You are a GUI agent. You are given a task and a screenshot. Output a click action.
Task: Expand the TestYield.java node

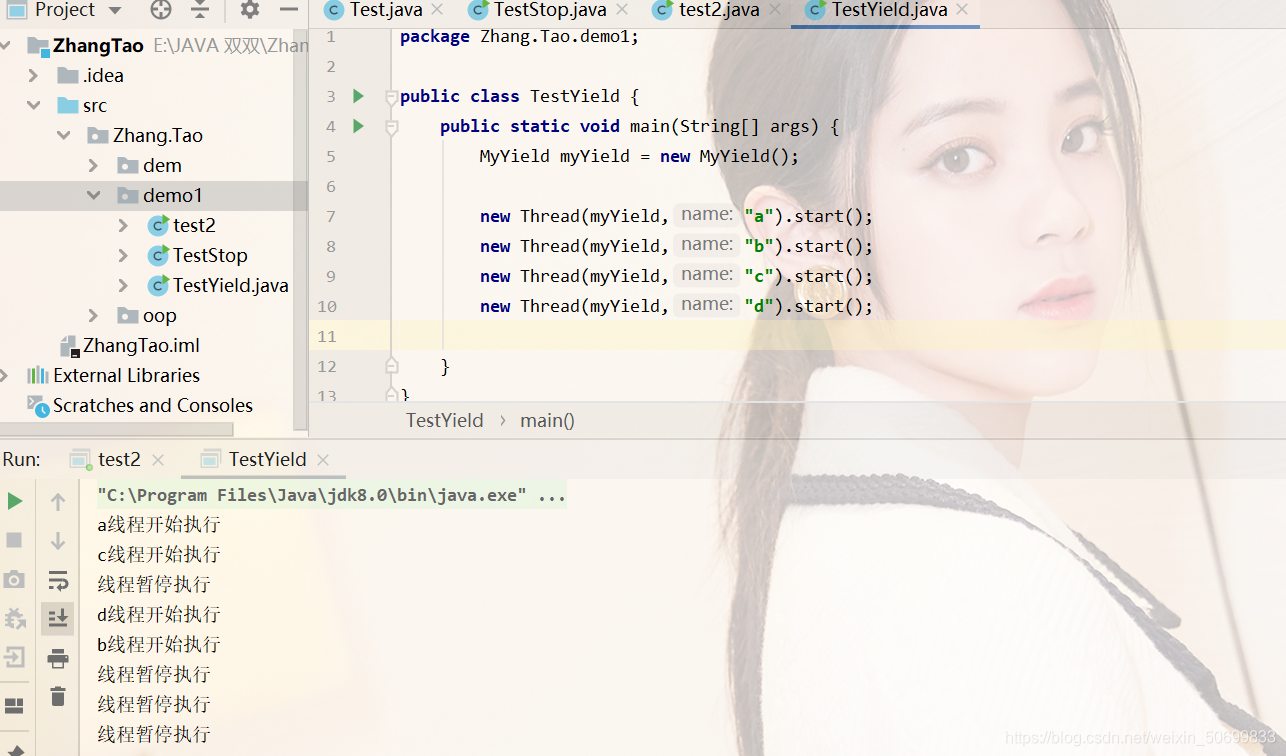[124, 286]
